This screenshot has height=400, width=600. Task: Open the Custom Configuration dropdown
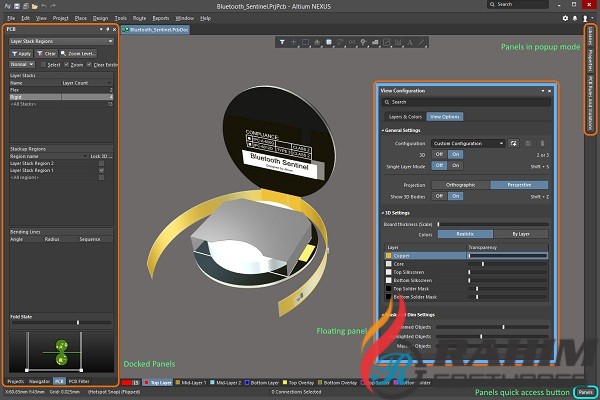(x=468, y=144)
